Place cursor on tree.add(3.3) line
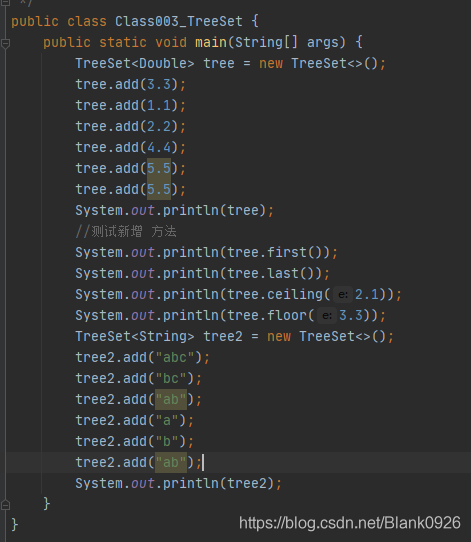This screenshot has width=471, height=542. coord(131,85)
